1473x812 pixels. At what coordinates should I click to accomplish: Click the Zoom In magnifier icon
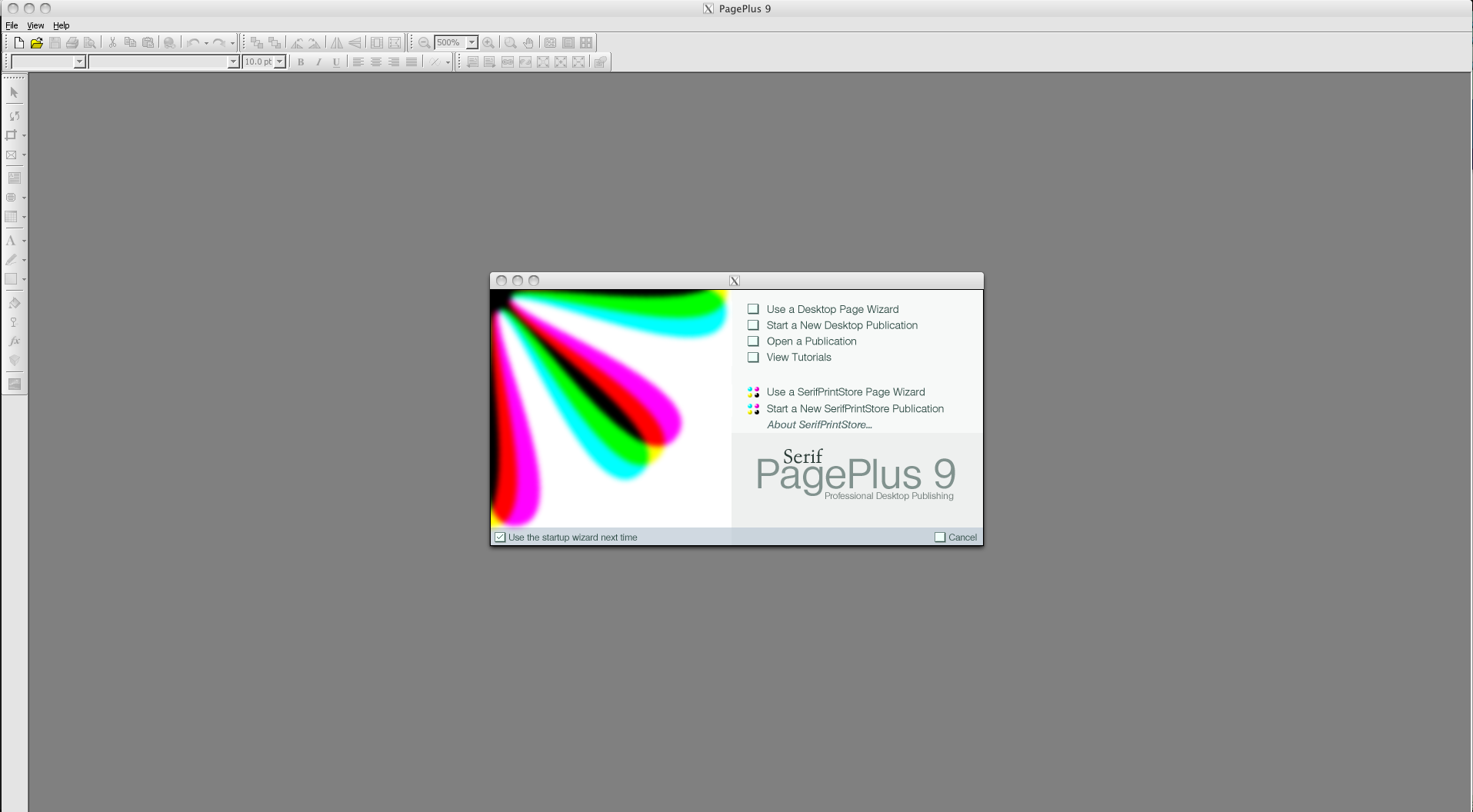(488, 43)
